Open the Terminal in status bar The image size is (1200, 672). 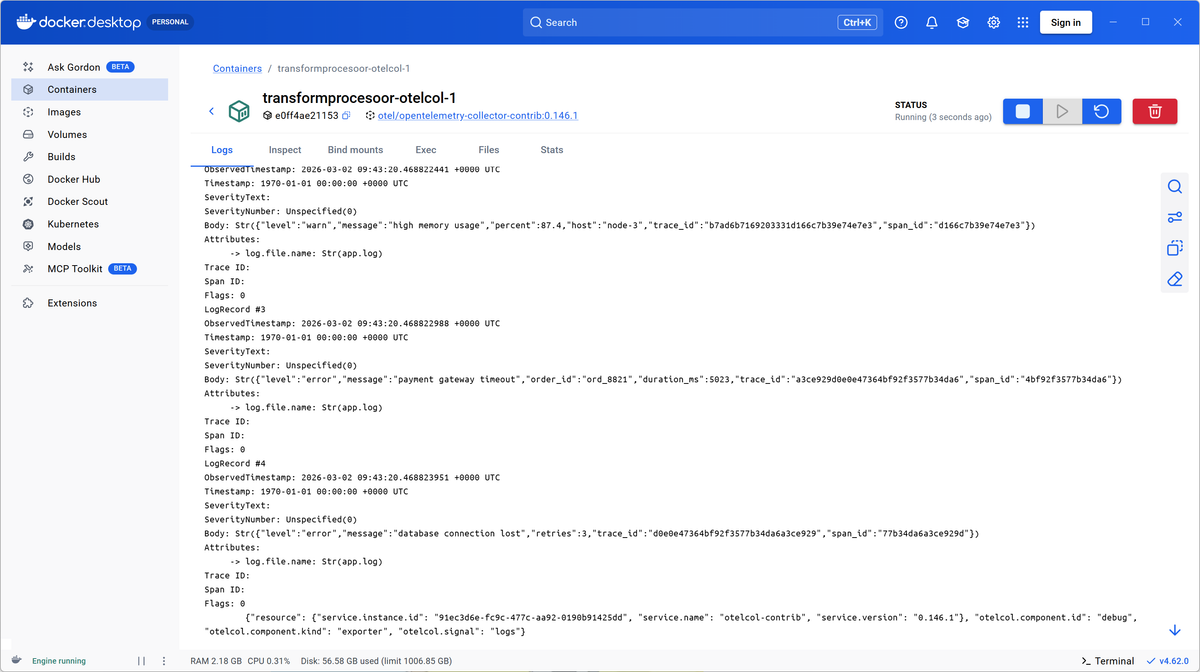coord(1108,661)
